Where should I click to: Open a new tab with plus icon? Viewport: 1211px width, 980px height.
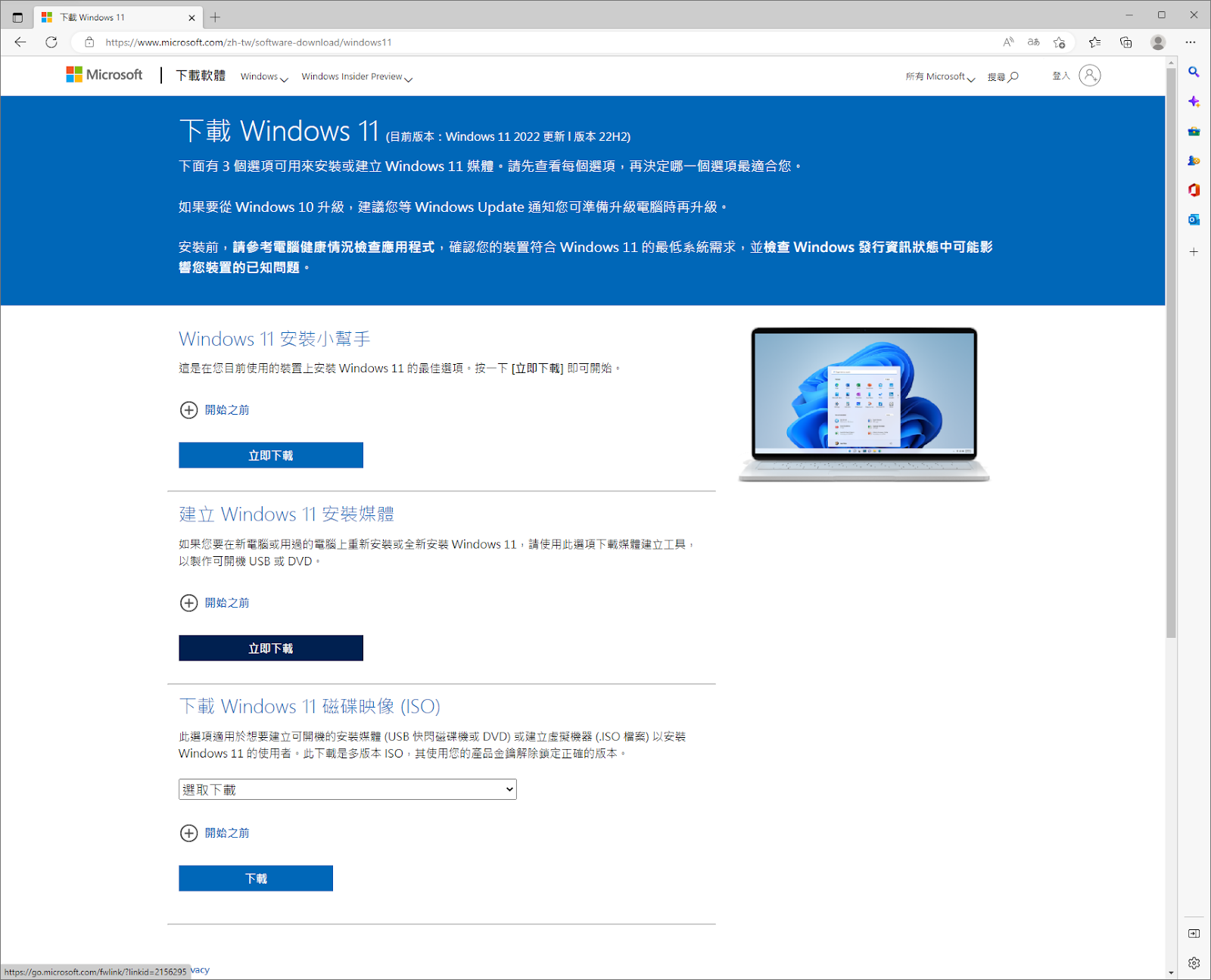[215, 17]
